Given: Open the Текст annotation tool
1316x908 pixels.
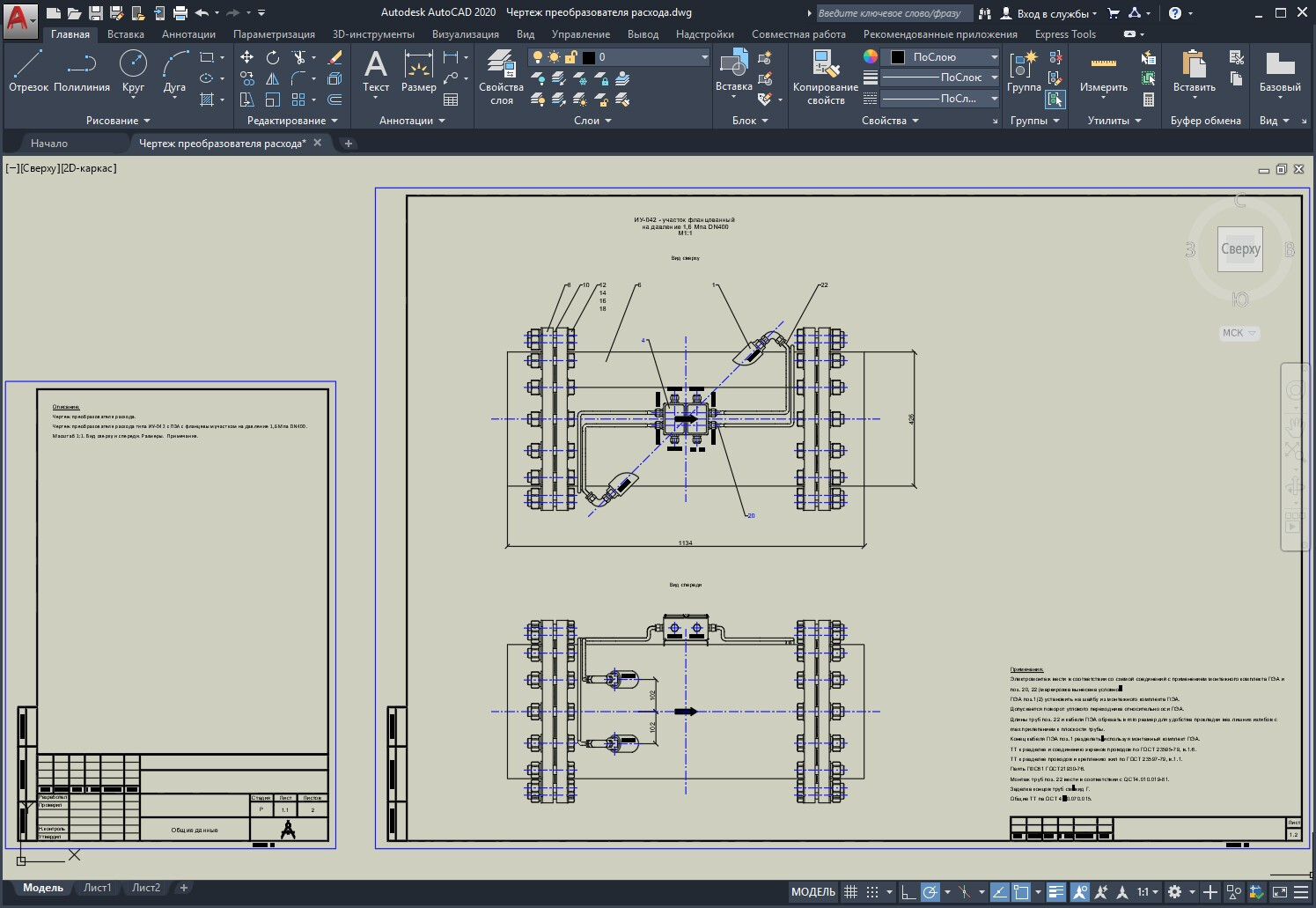Looking at the screenshot, I should (376, 71).
